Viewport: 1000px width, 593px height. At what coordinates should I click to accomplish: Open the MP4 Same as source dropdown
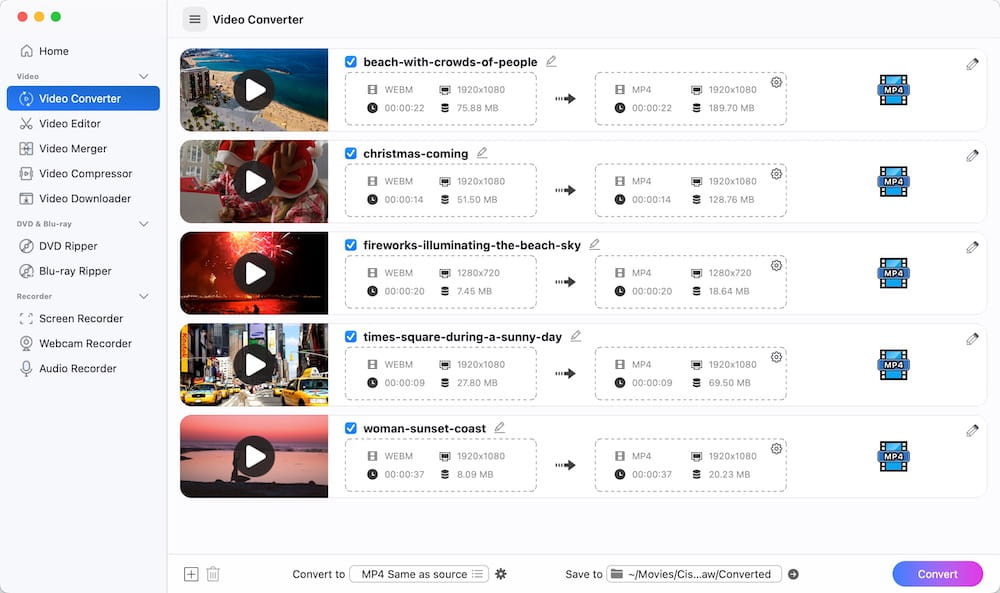click(419, 574)
